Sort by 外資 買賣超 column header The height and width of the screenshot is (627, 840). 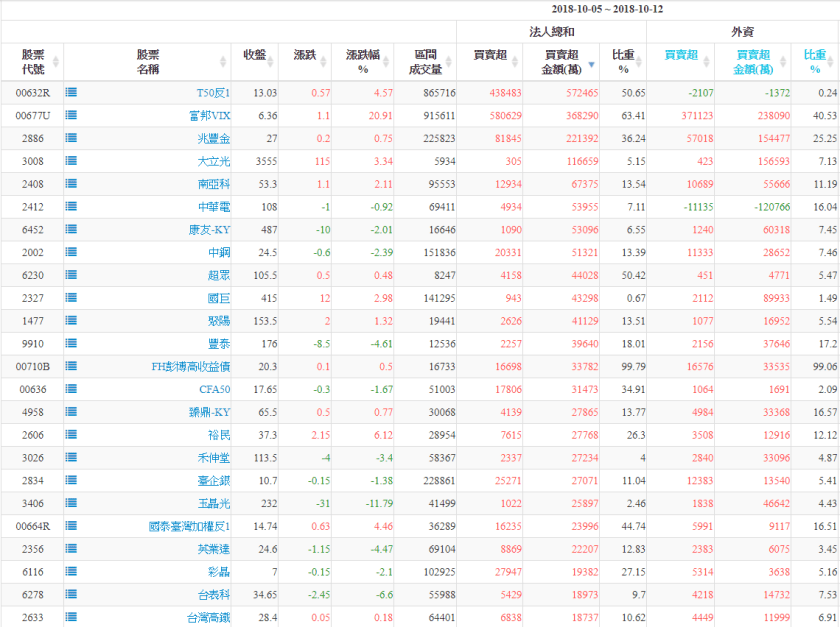pyautogui.click(x=681, y=55)
